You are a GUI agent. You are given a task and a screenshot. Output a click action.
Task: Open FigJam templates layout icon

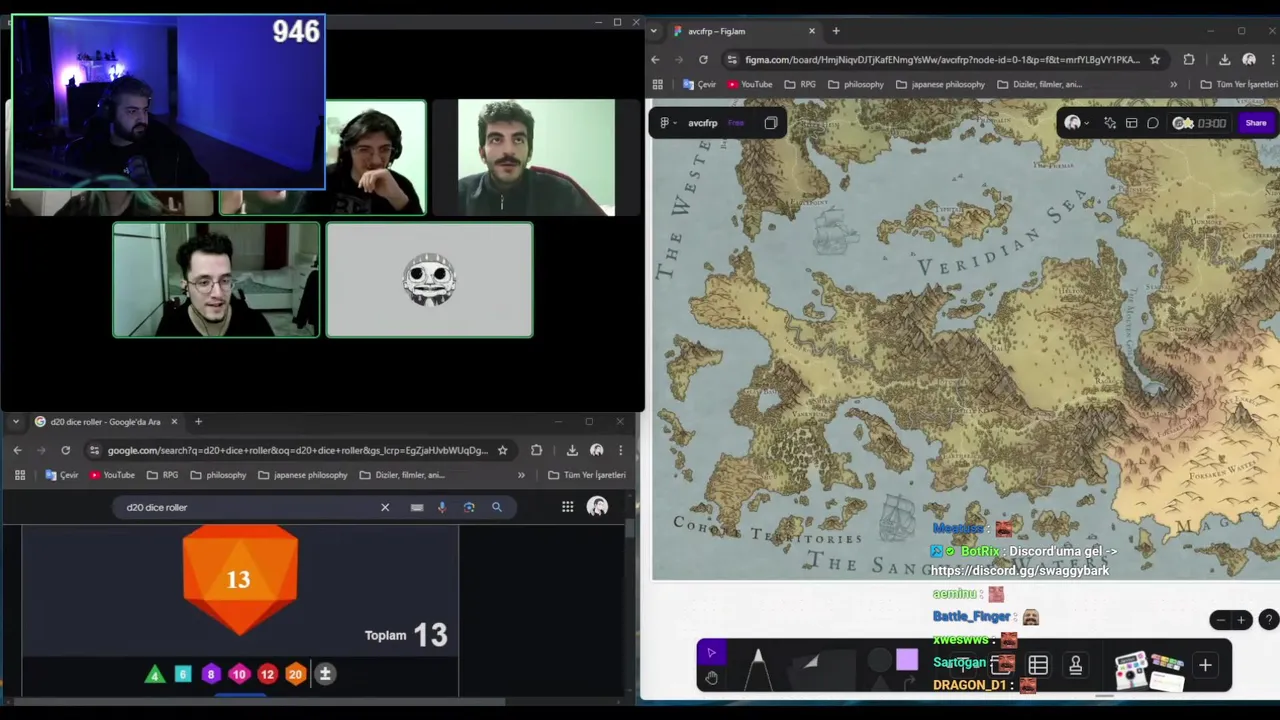[x=1131, y=123]
